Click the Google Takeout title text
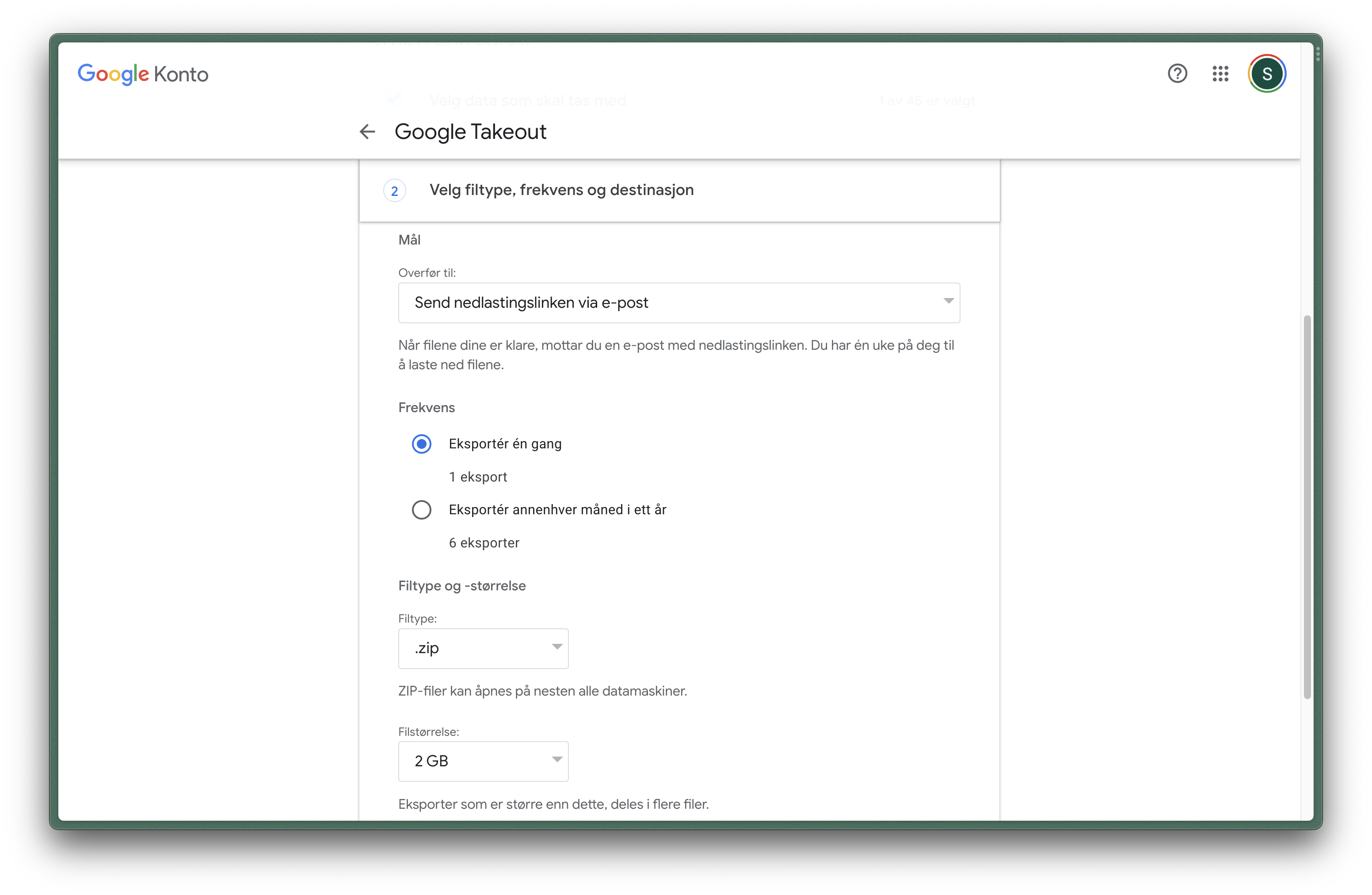Viewport: 1372px width, 895px height. [470, 132]
